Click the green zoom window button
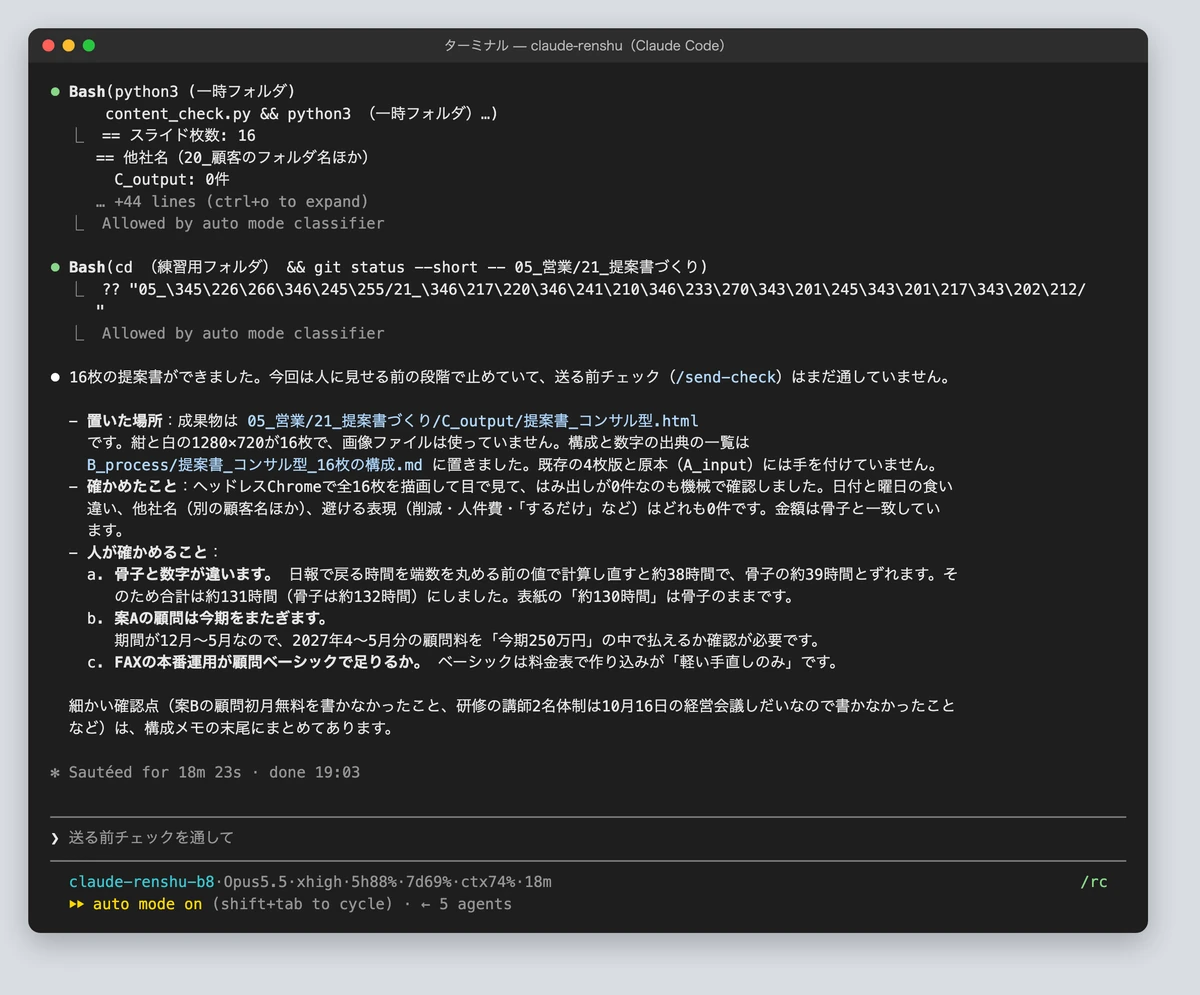Image resolution: width=1200 pixels, height=995 pixels. point(88,45)
